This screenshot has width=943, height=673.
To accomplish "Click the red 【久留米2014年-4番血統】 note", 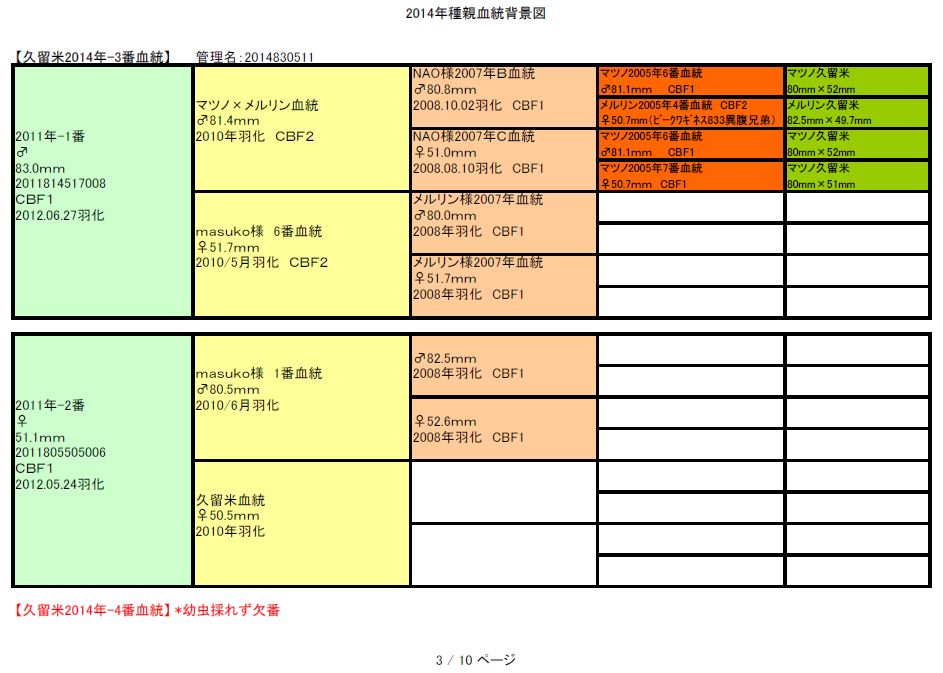I will [147, 610].
